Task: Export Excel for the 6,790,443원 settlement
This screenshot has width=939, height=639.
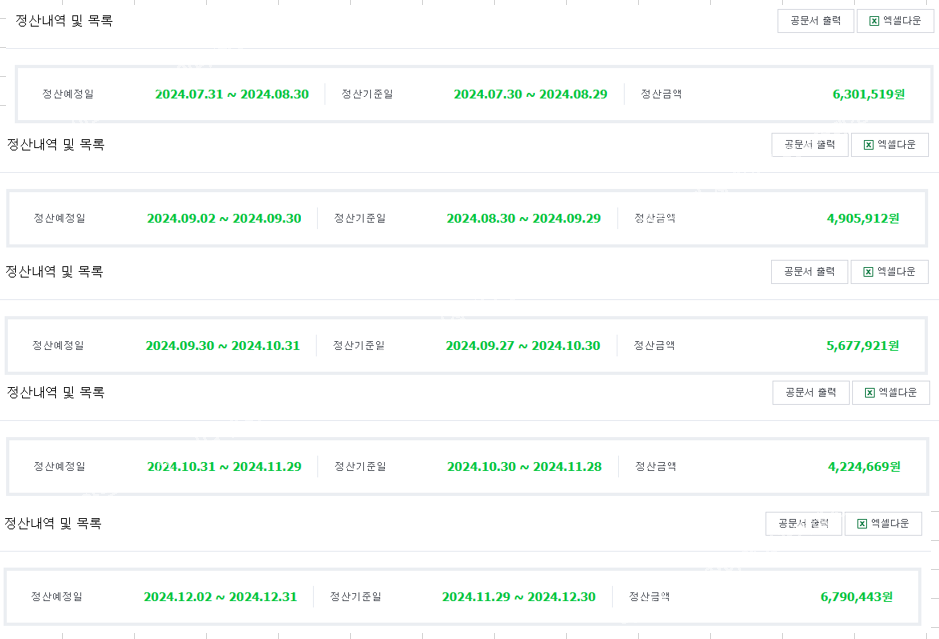Action: point(883,524)
